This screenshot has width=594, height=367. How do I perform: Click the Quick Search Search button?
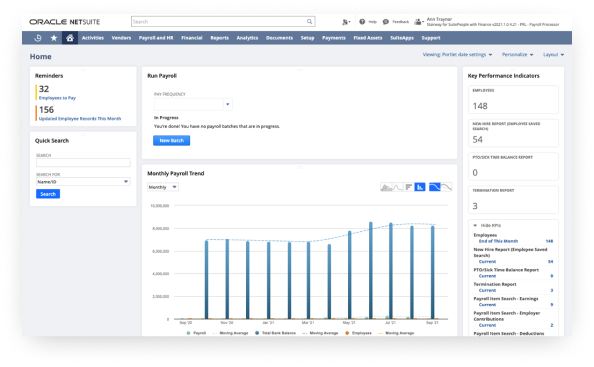pos(48,194)
